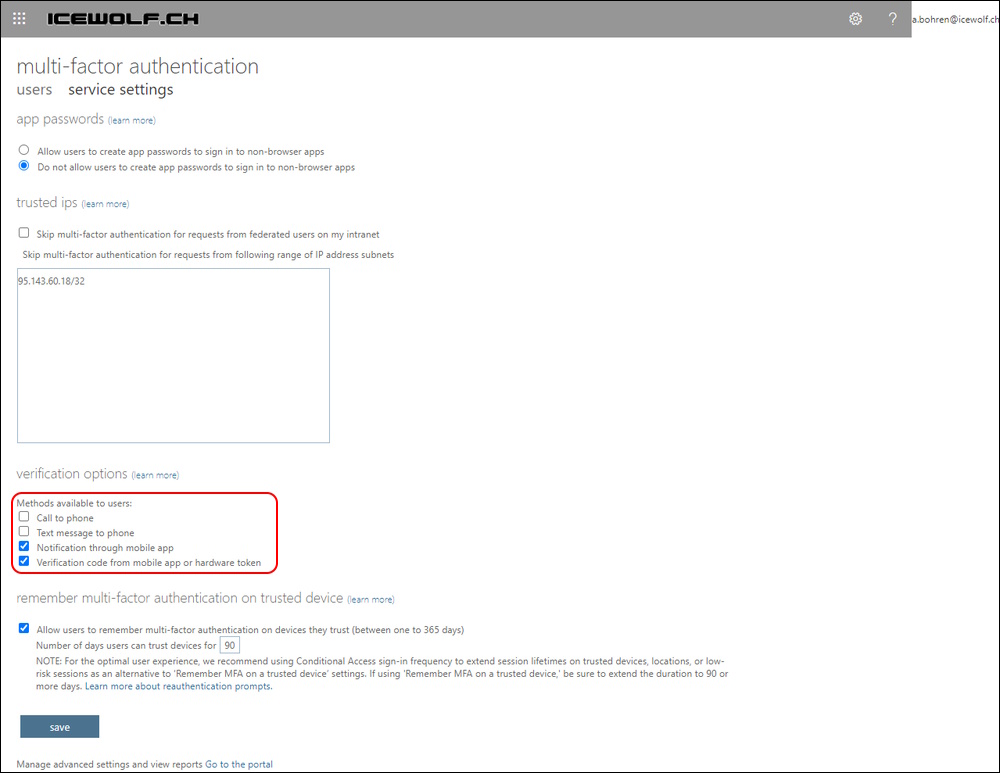Click the Skip MFA for IP address subnets label
Image resolution: width=1000 pixels, height=773 pixels.
point(208,254)
